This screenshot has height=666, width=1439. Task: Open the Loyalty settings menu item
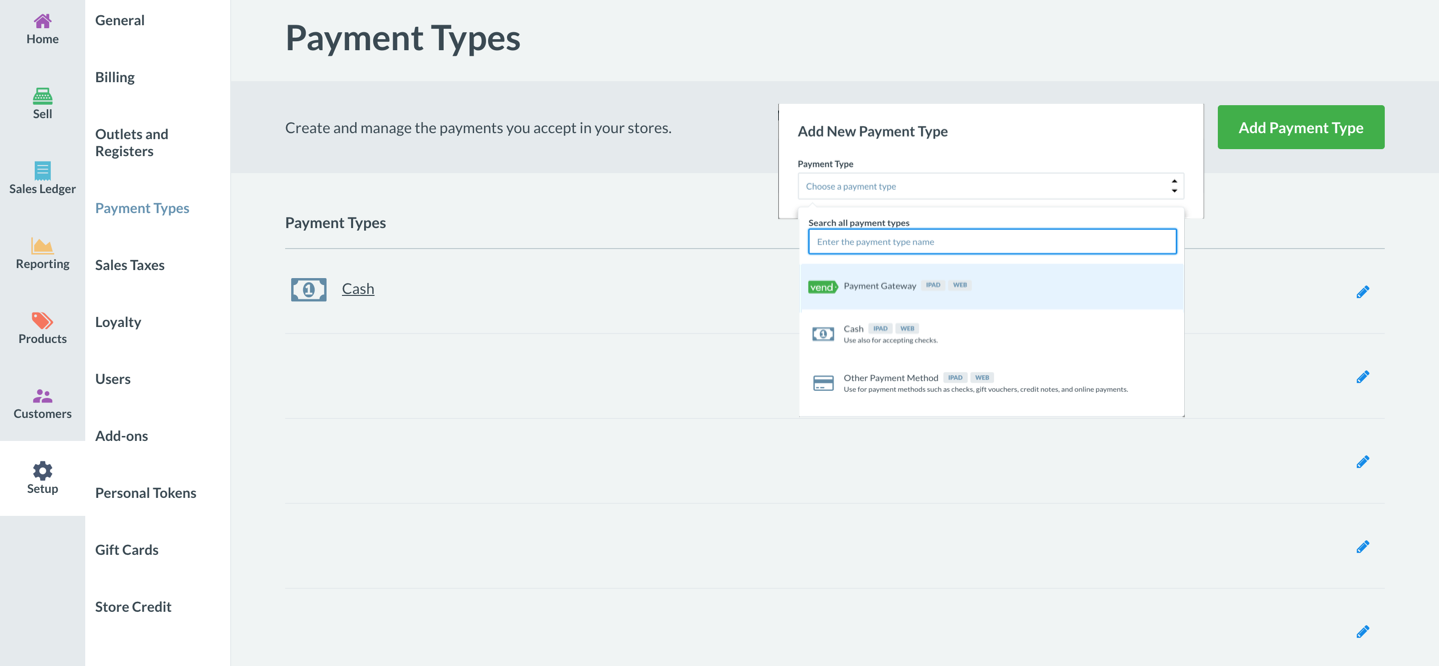(118, 322)
